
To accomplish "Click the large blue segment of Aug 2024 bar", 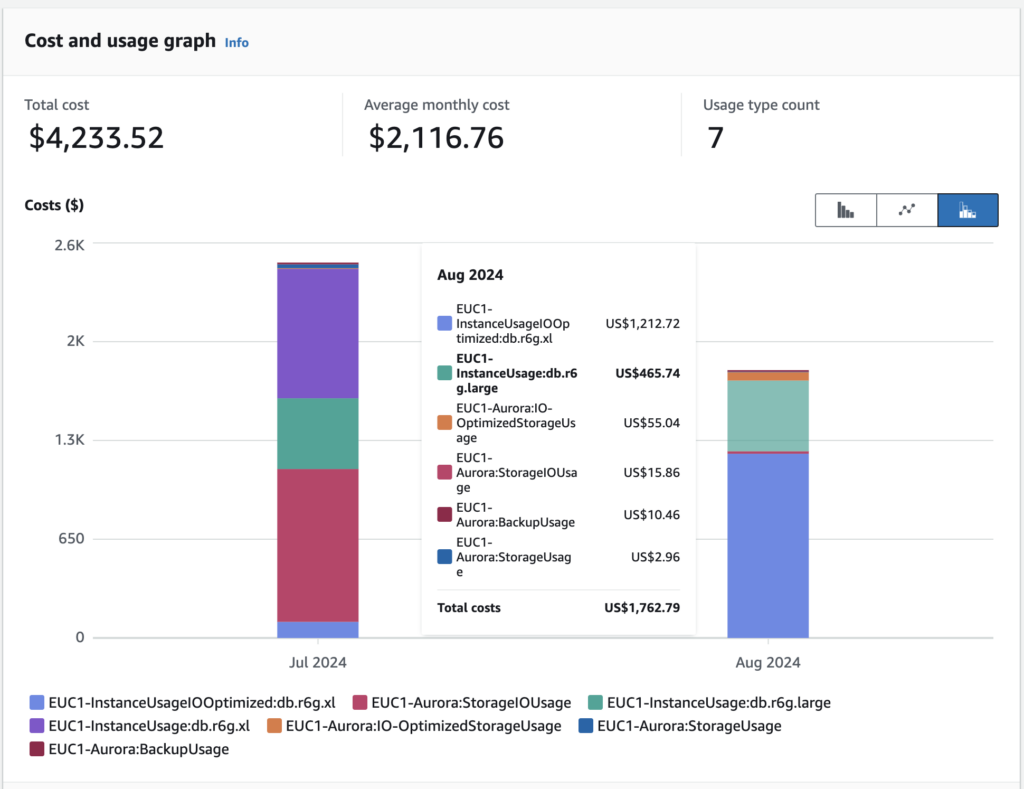I will (768, 545).
